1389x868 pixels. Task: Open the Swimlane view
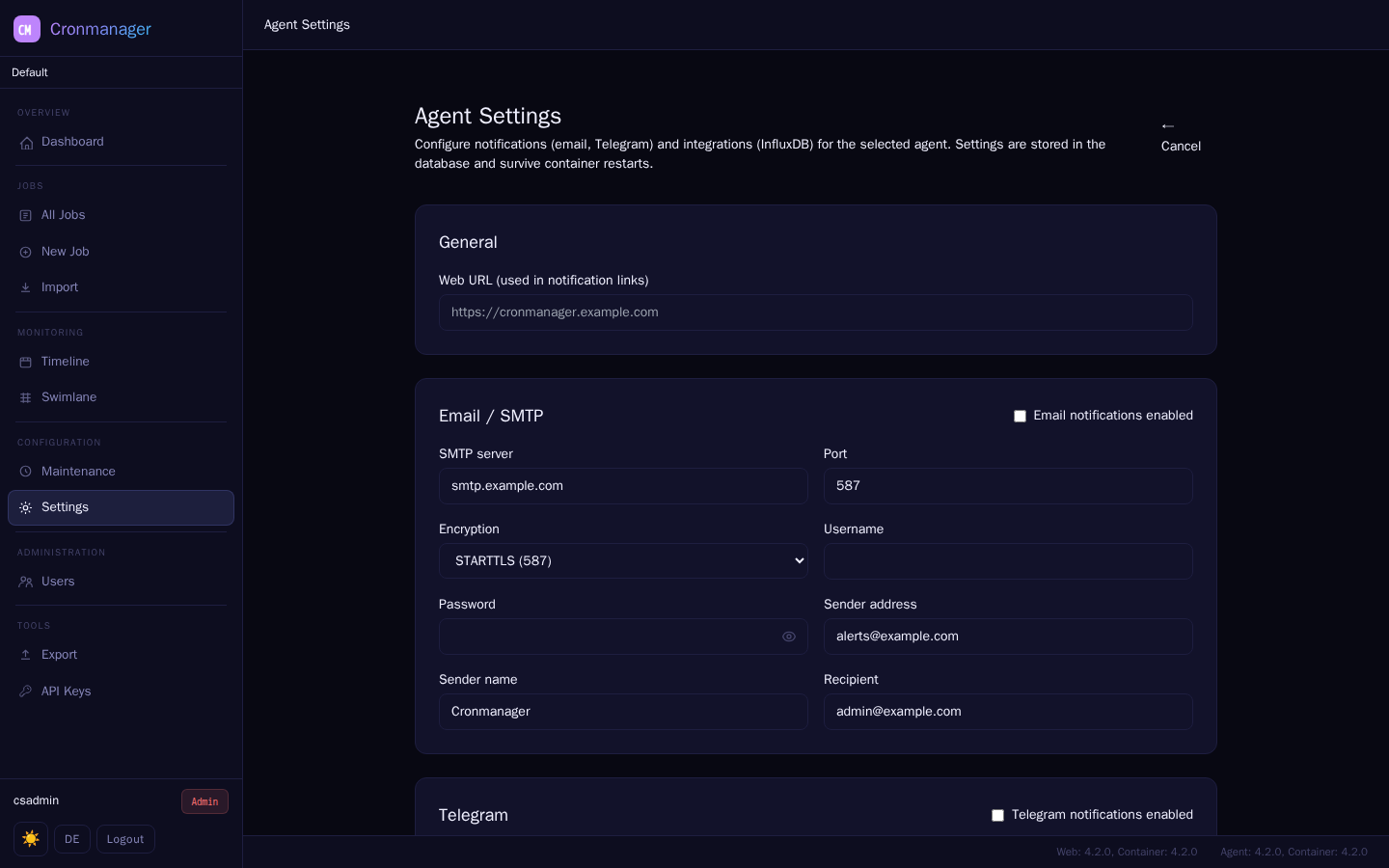(x=121, y=397)
